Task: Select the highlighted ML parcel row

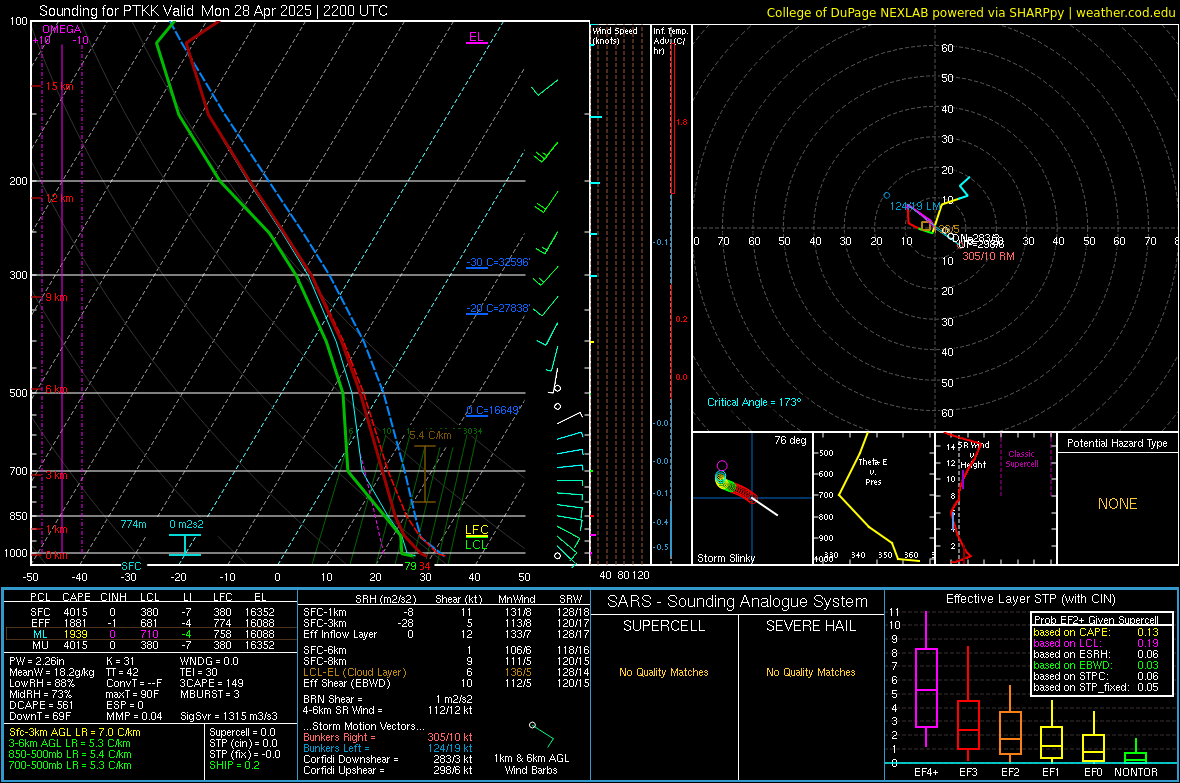Action: (151, 634)
